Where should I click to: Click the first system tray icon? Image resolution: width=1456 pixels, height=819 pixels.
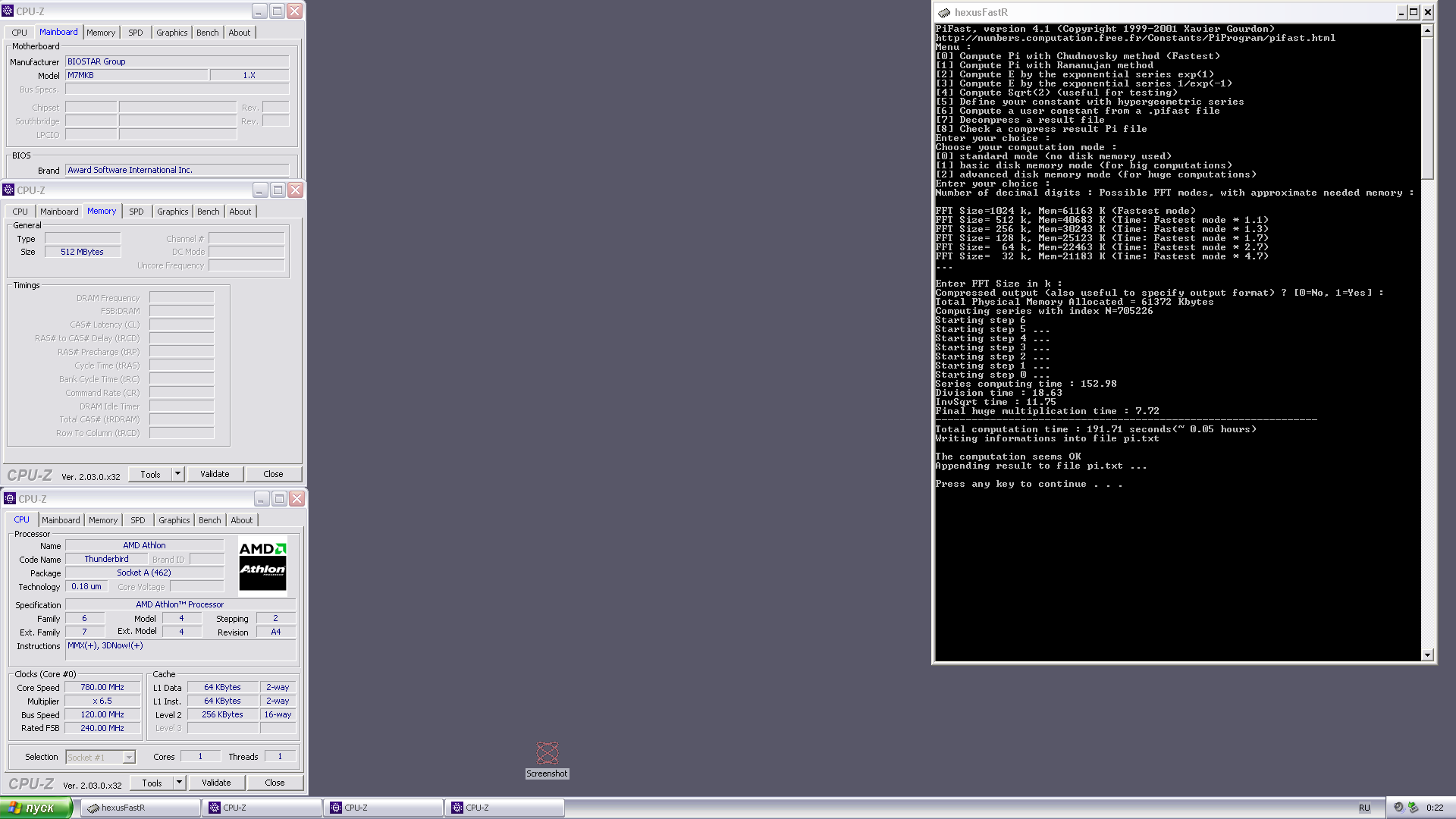coord(1398,808)
